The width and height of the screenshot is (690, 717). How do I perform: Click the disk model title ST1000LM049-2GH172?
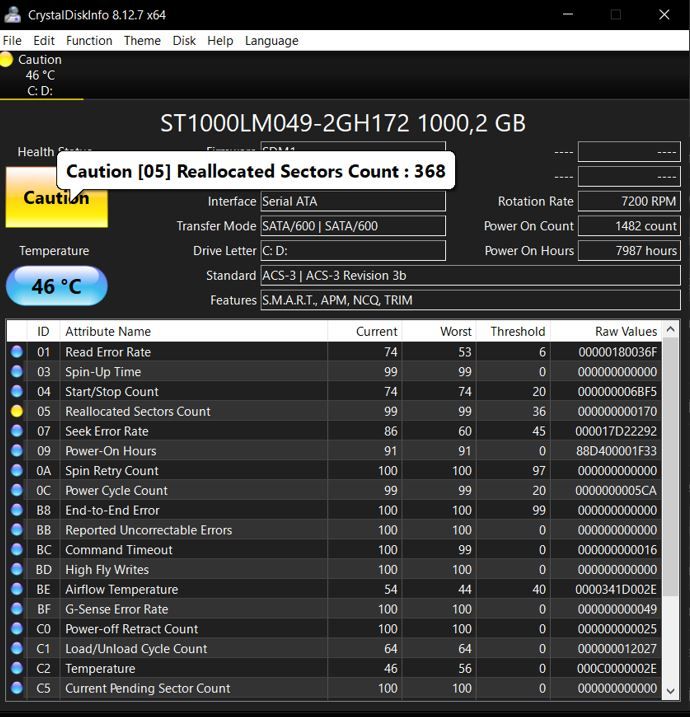[343, 123]
